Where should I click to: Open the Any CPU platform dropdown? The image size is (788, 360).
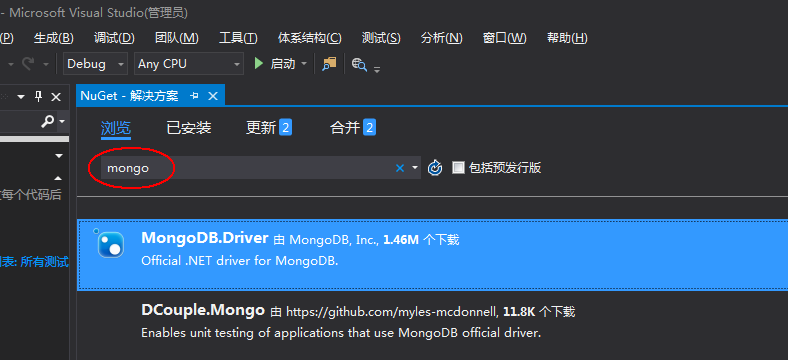pos(189,64)
